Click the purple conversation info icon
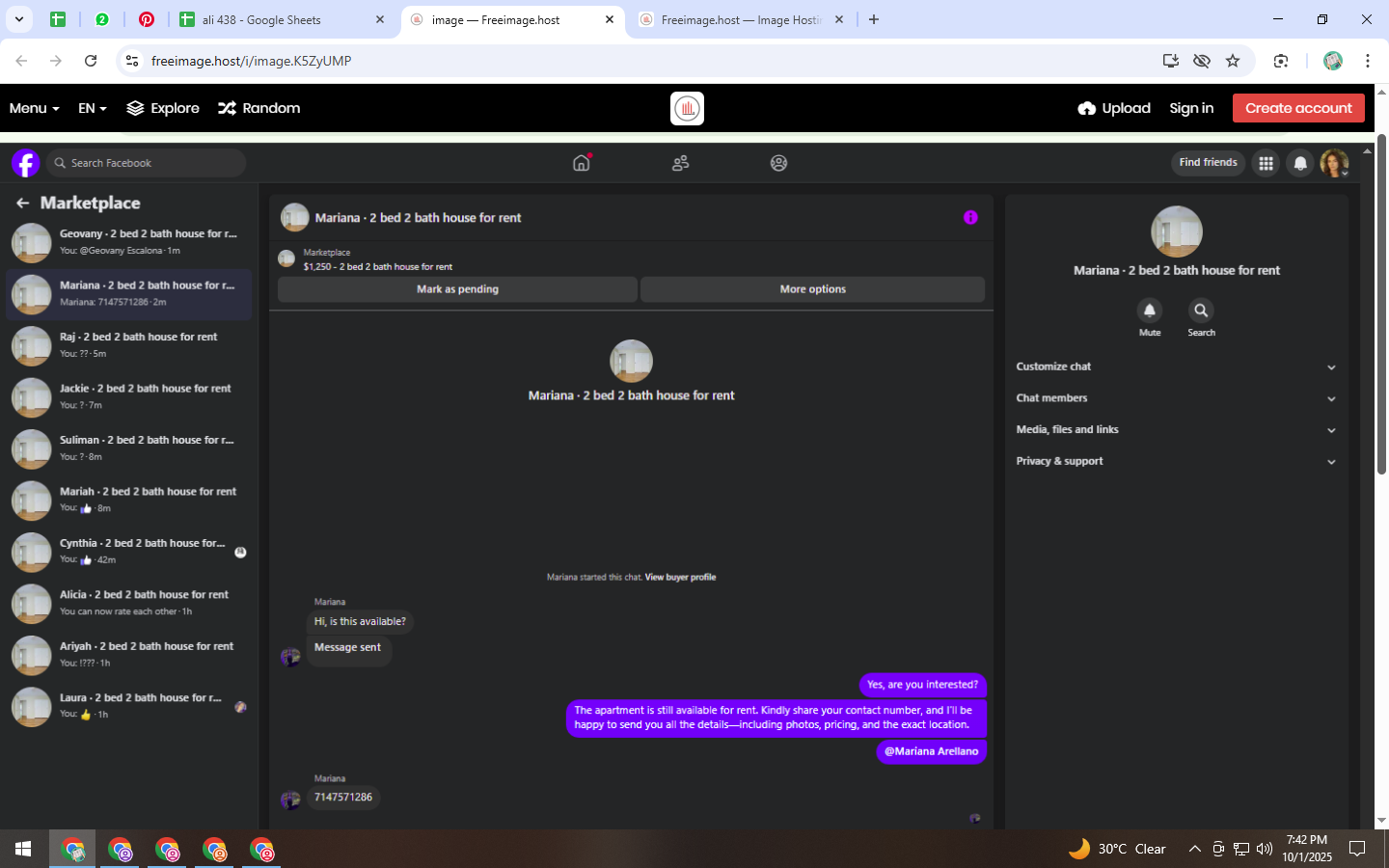The height and width of the screenshot is (868, 1389). (x=970, y=218)
